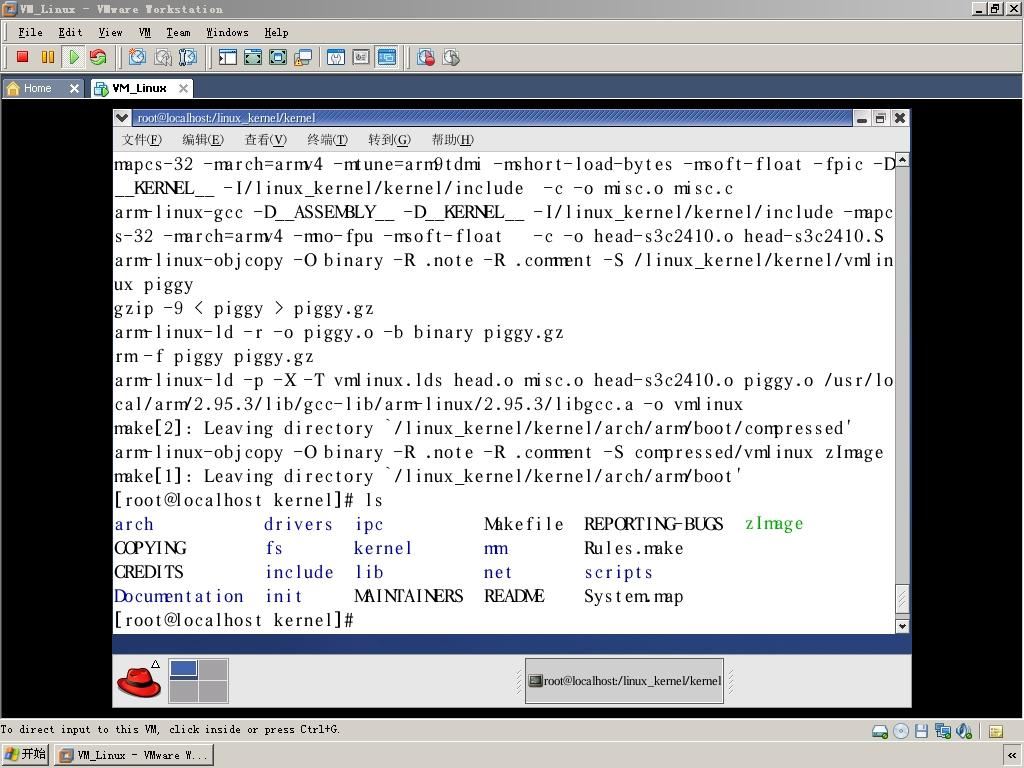Open the terminal 帮助(H) menu

point(453,140)
